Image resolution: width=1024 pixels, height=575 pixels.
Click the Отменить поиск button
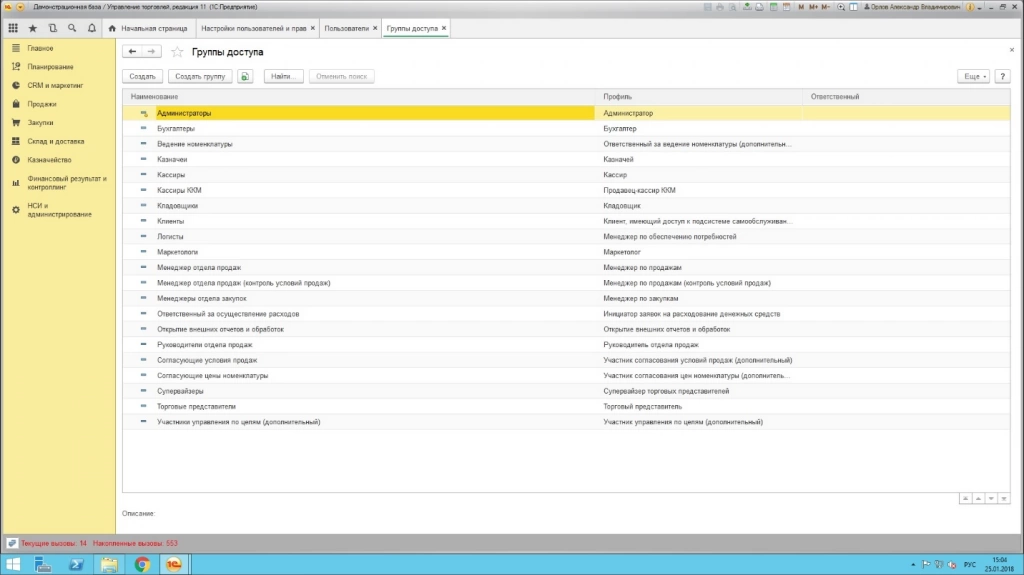point(342,76)
